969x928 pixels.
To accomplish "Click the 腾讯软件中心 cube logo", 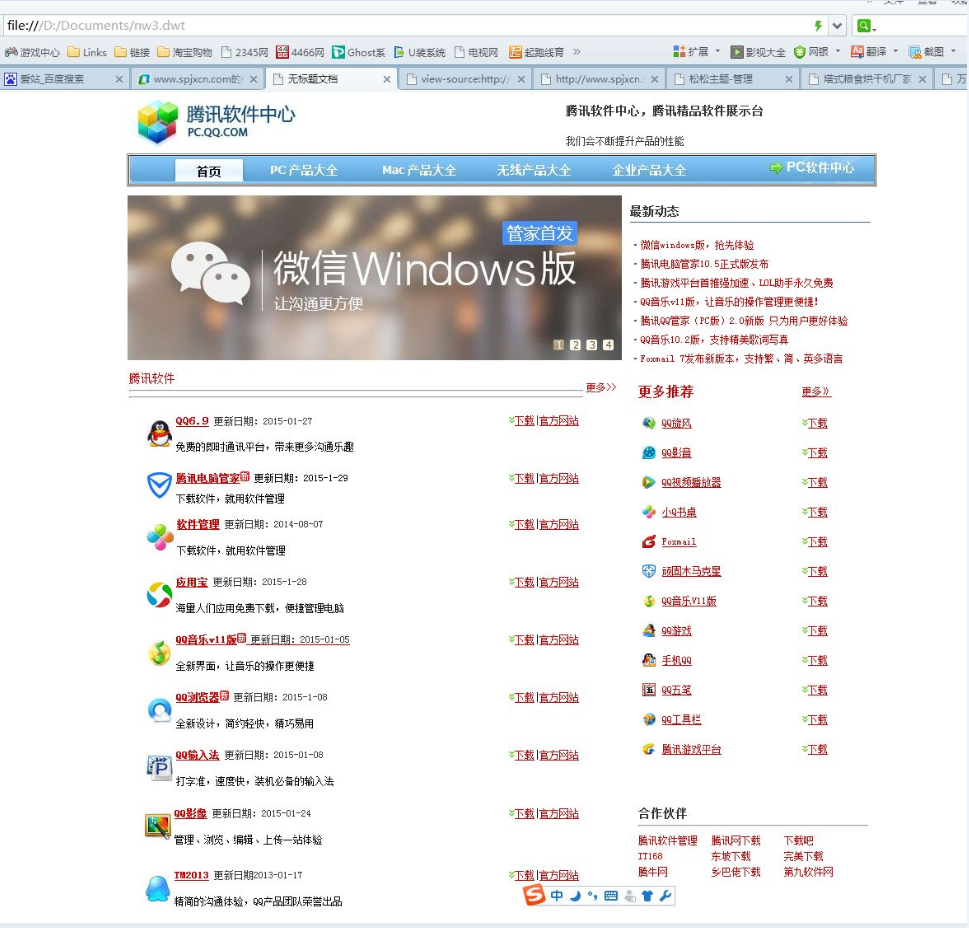I will coord(157,123).
